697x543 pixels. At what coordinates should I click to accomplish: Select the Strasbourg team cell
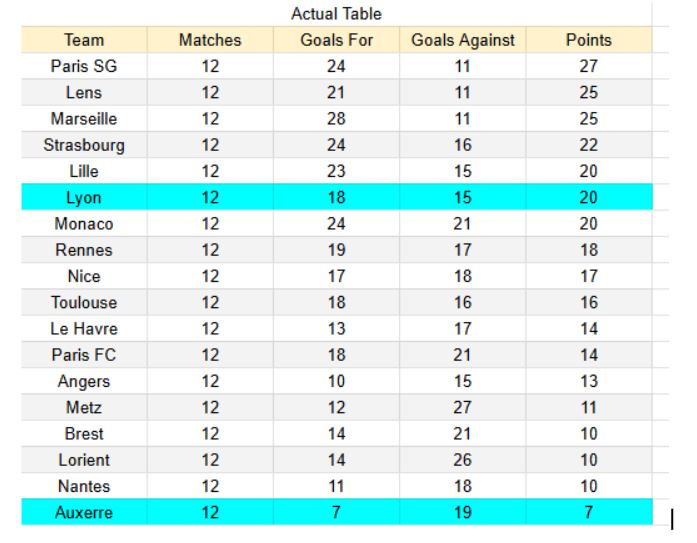(x=83, y=145)
